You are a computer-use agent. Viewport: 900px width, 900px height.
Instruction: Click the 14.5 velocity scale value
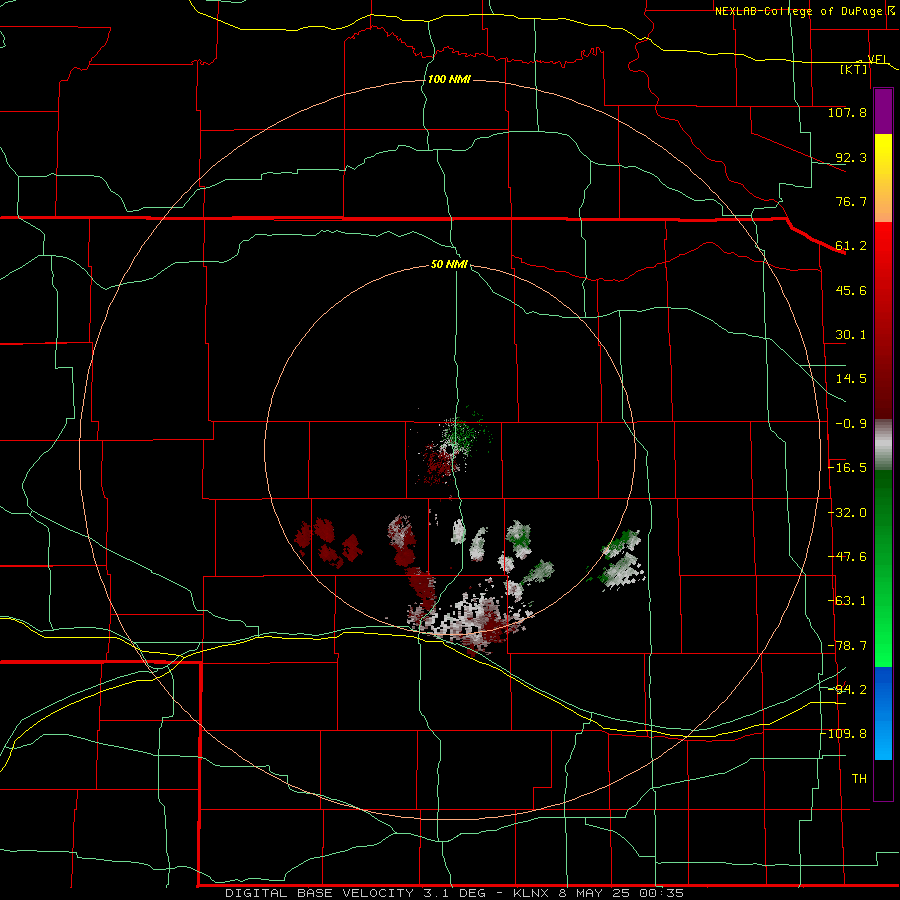click(851, 379)
